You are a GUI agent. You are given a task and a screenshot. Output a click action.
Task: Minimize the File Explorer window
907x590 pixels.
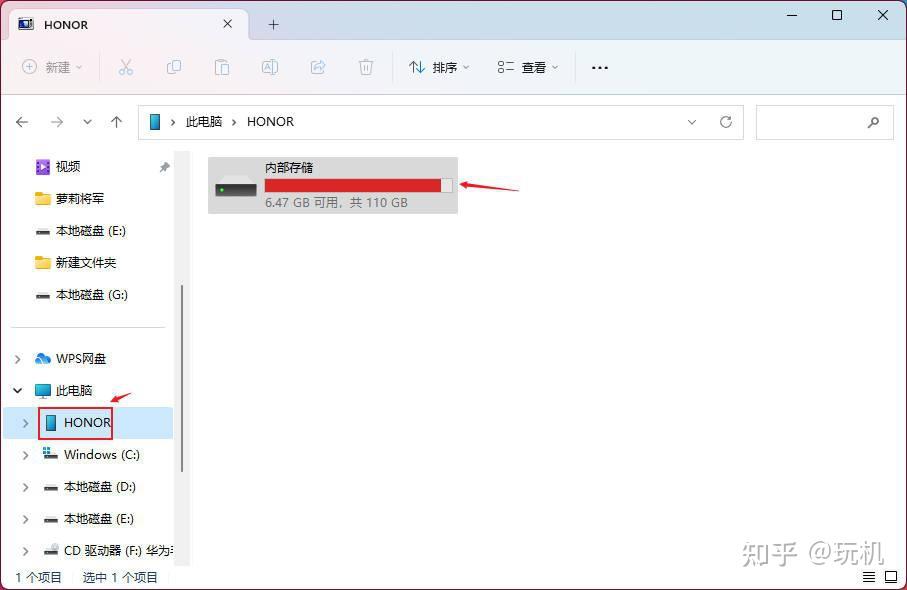tap(792, 15)
